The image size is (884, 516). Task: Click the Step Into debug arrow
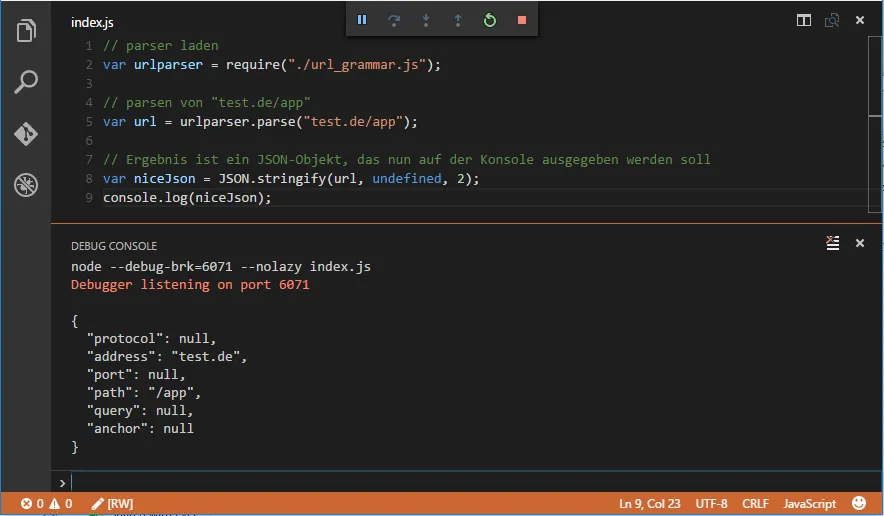pos(426,20)
